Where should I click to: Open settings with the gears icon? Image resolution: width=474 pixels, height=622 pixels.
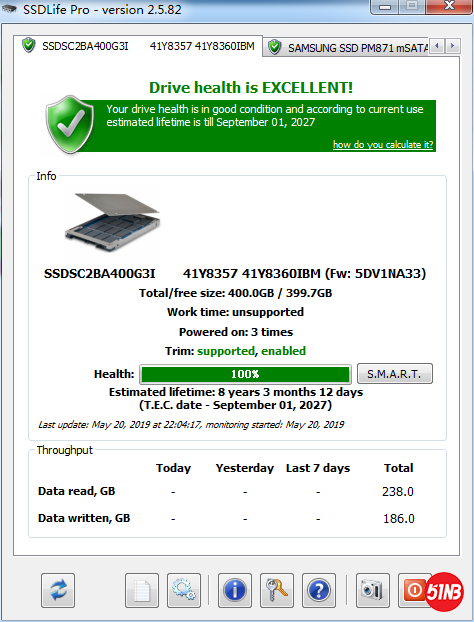point(184,590)
